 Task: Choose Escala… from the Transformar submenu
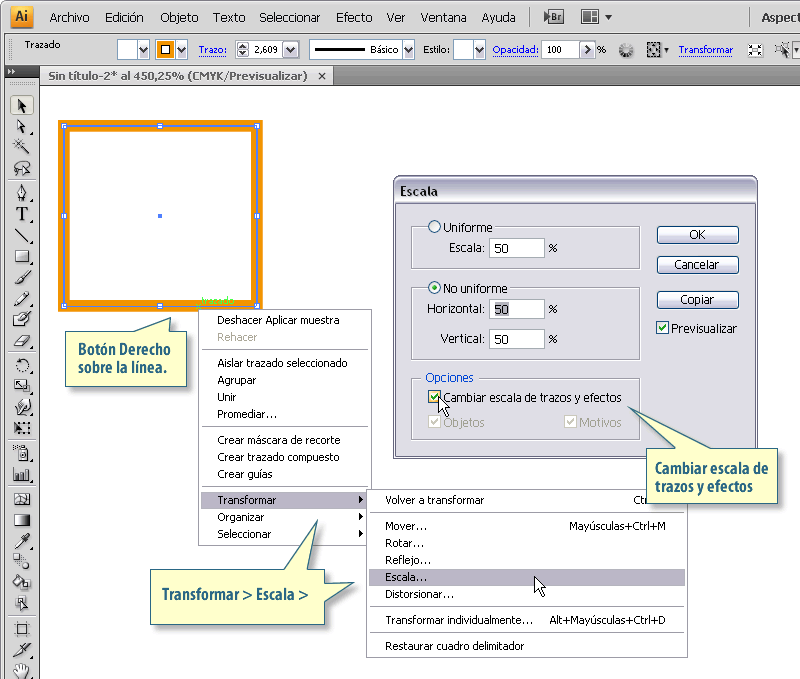(406, 577)
